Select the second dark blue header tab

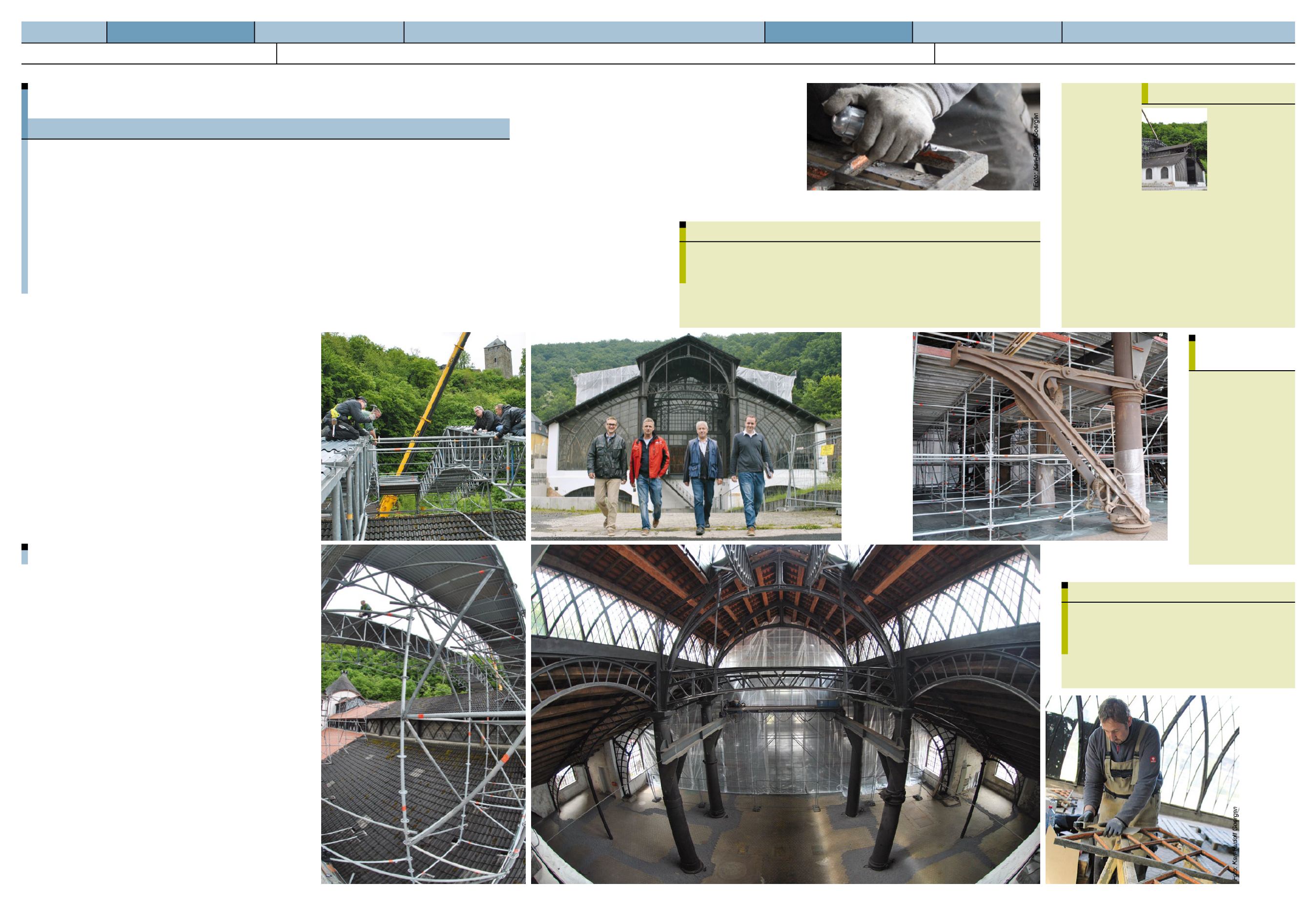(x=838, y=32)
